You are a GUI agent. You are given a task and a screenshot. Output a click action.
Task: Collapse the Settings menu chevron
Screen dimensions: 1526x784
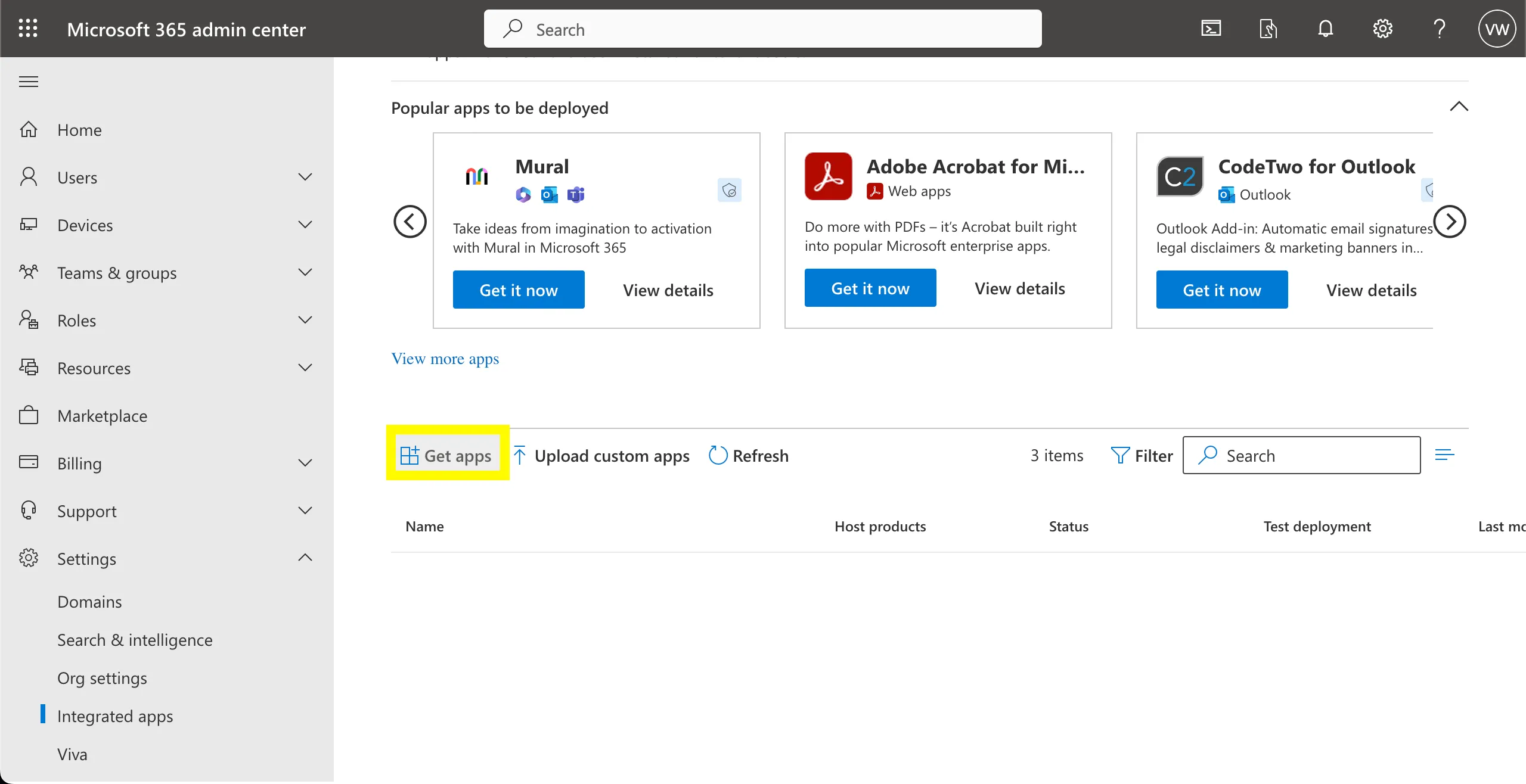(x=305, y=558)
